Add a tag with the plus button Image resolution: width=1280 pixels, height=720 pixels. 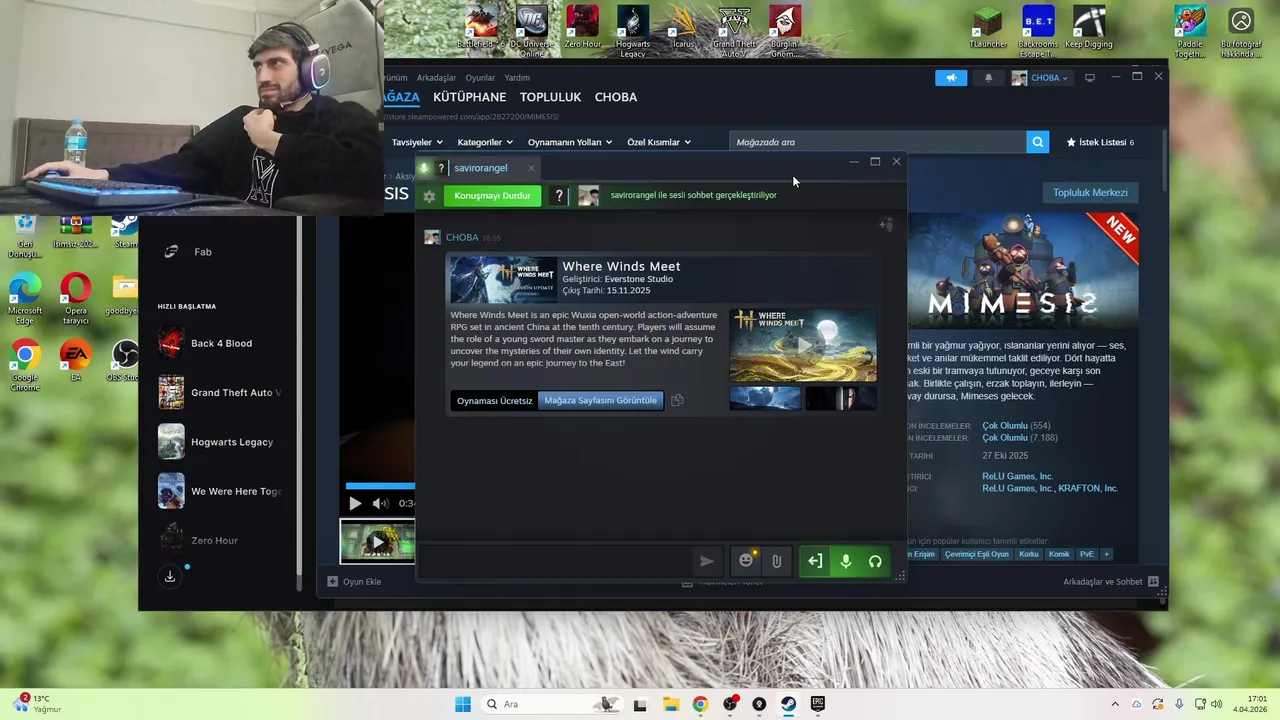1106,554
